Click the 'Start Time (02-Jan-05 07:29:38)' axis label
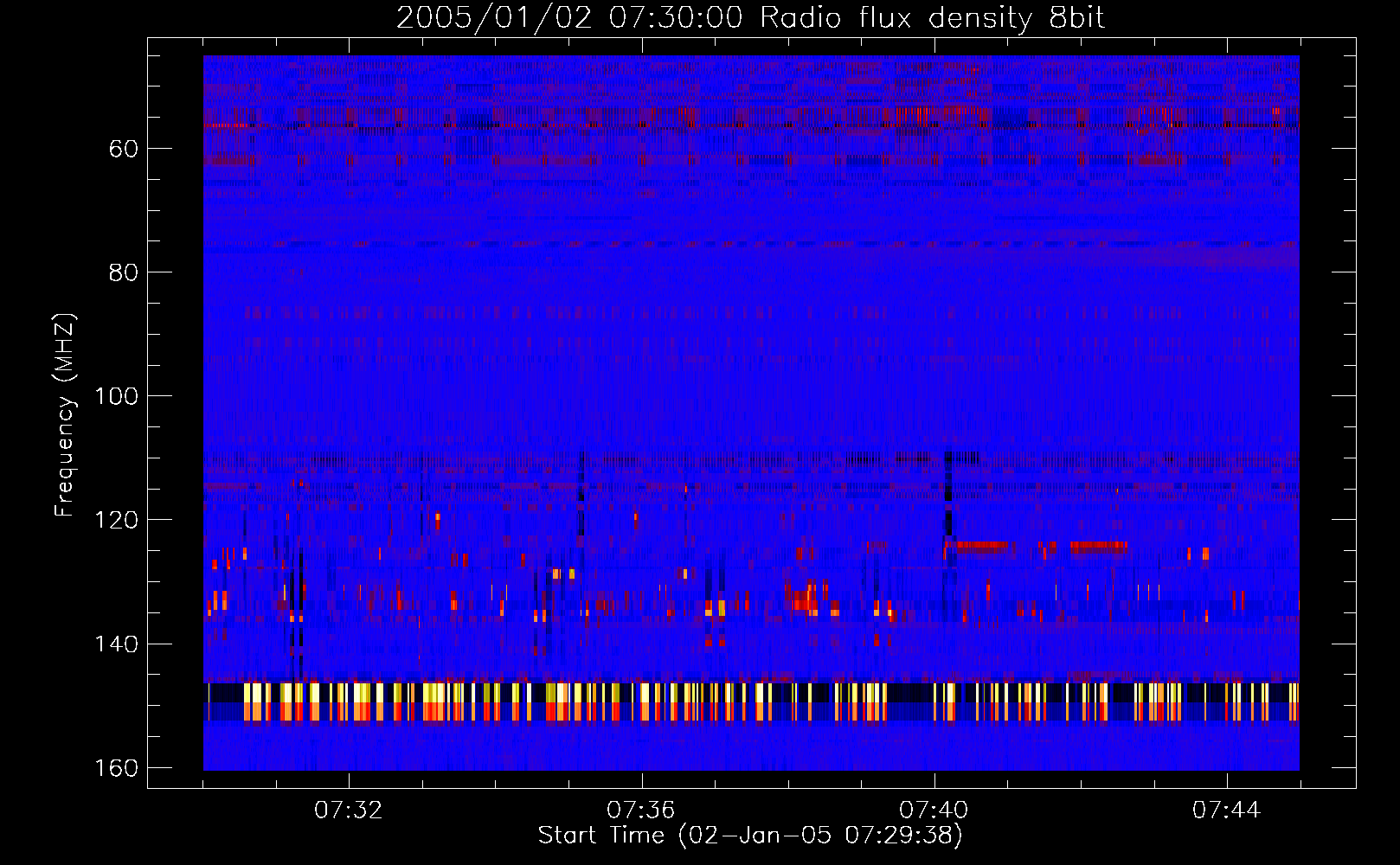 750,836
